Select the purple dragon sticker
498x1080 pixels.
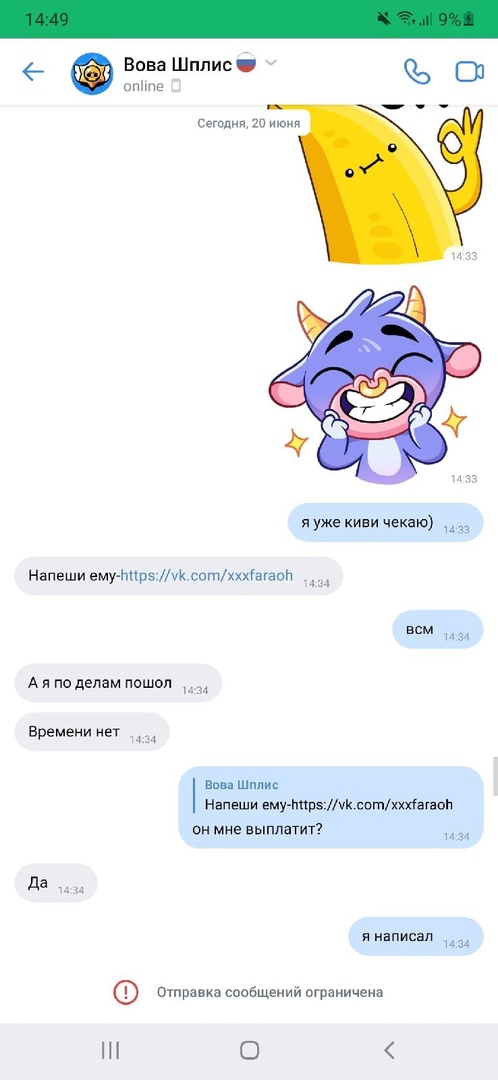coord(375,386)
